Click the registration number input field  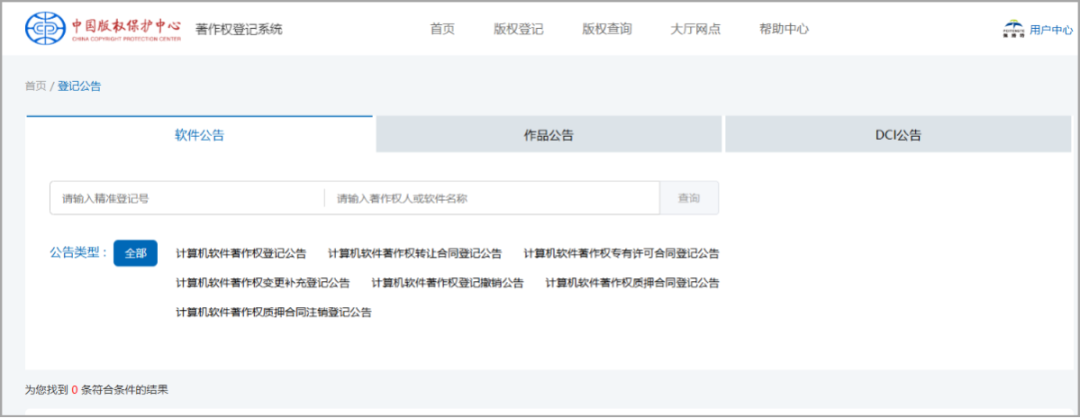point(187,198)
